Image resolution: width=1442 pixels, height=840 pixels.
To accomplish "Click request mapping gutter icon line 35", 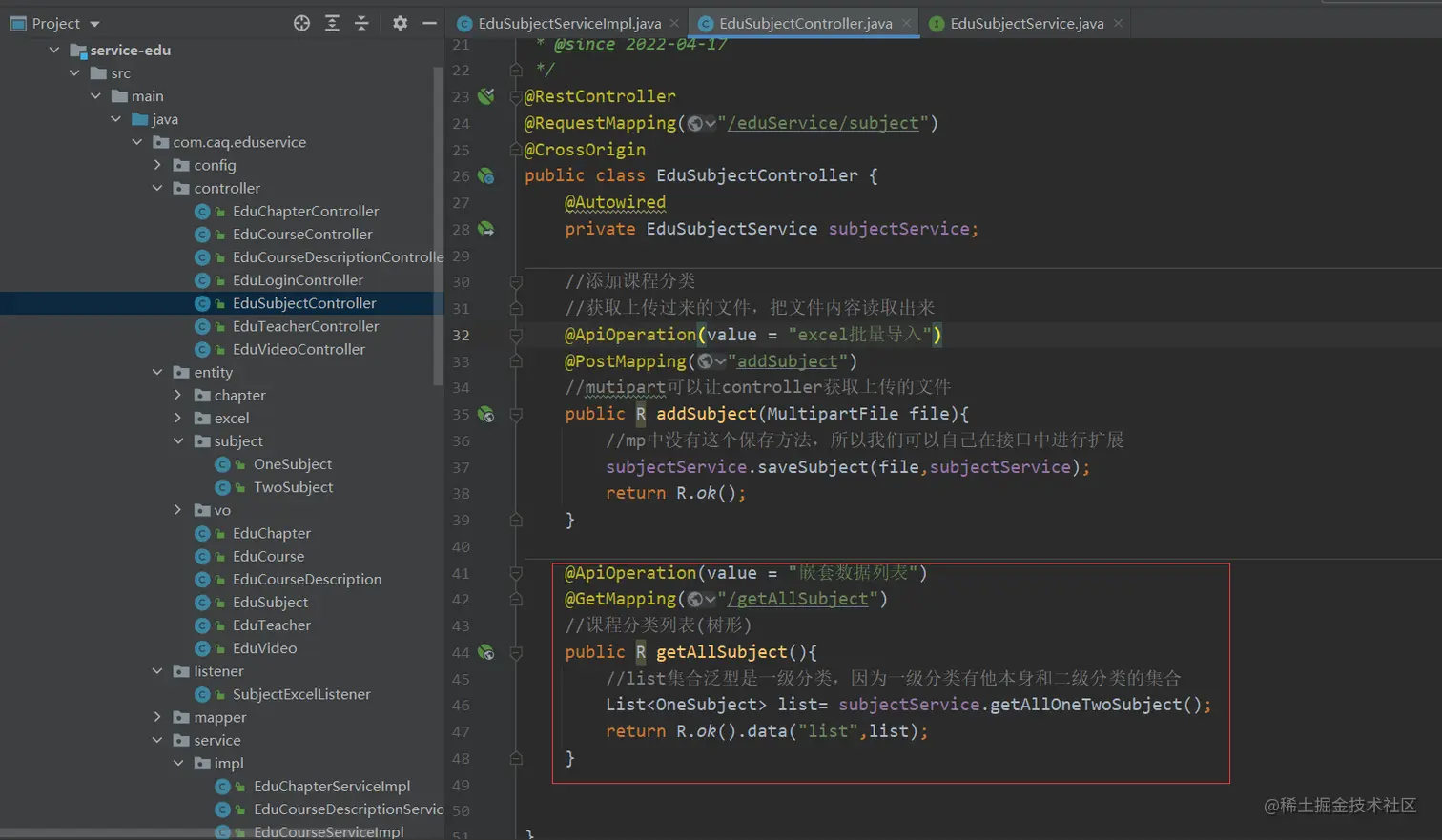I will tap(486, 414).
